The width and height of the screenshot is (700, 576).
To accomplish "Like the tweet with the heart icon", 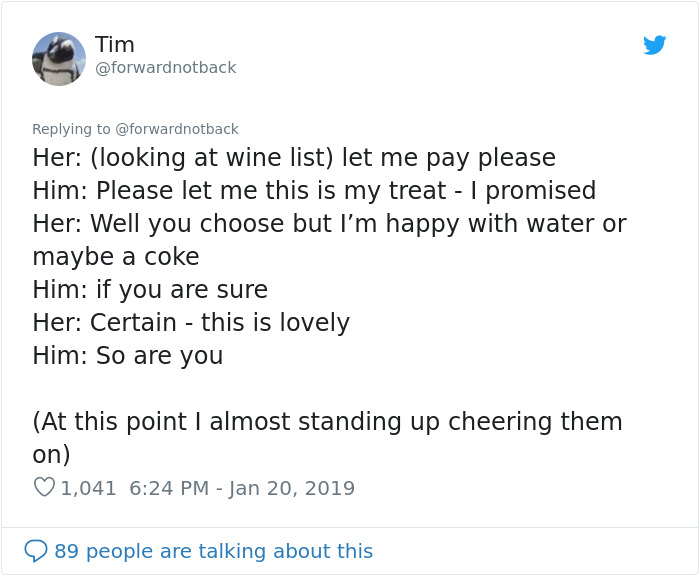I will pos(44,488).
